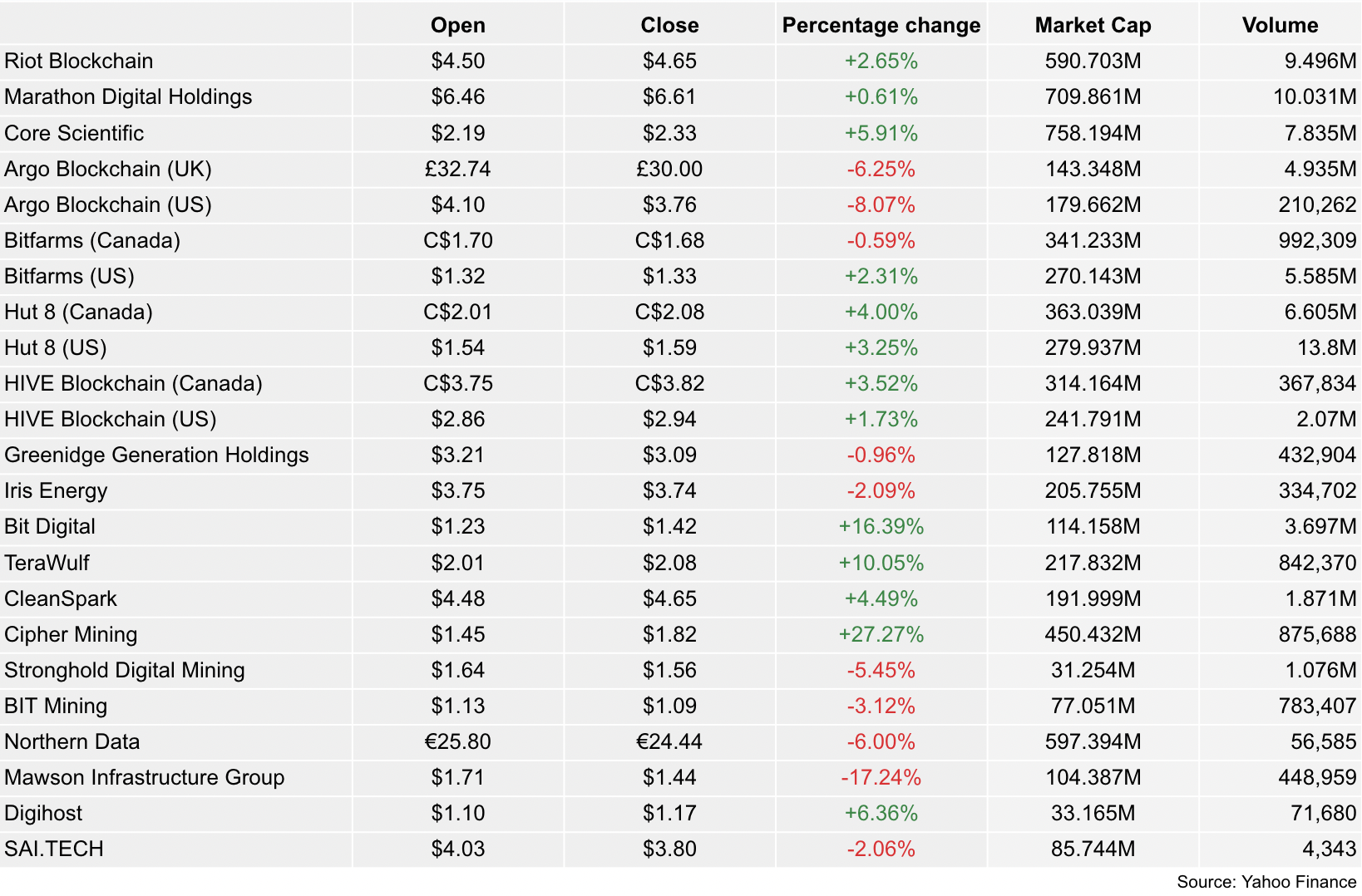The height and width of the screenshot is (896, 1362).
Task: Click the Open column header
Action: coord(457,25)
